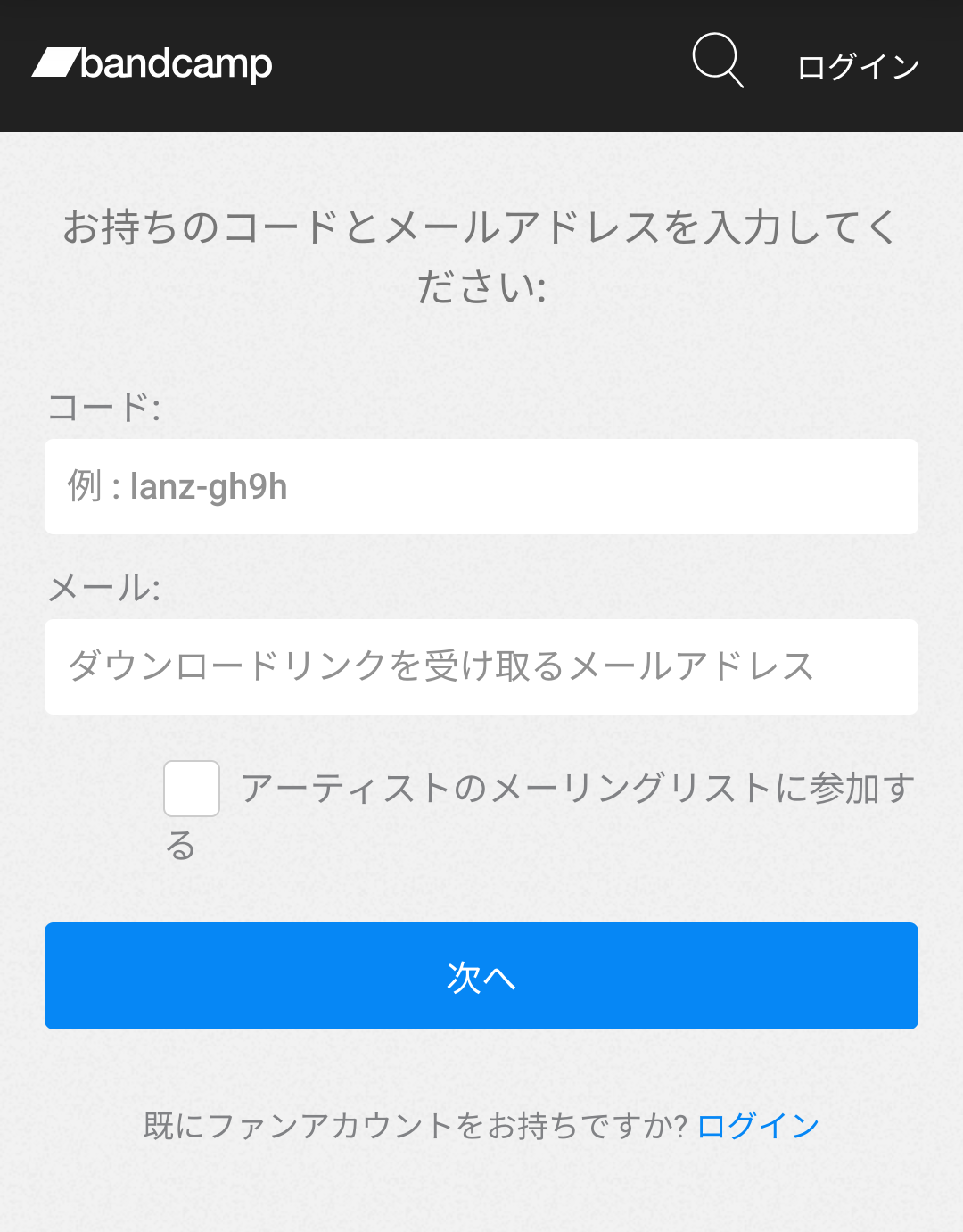
Task: Click the お持ちのコードとメールアドレス heading text
Action: [480, 227]
